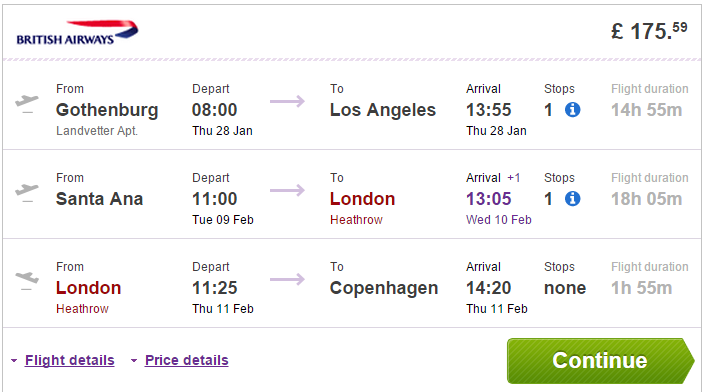Click the 14h 55m flight duration

click(646, 110)
